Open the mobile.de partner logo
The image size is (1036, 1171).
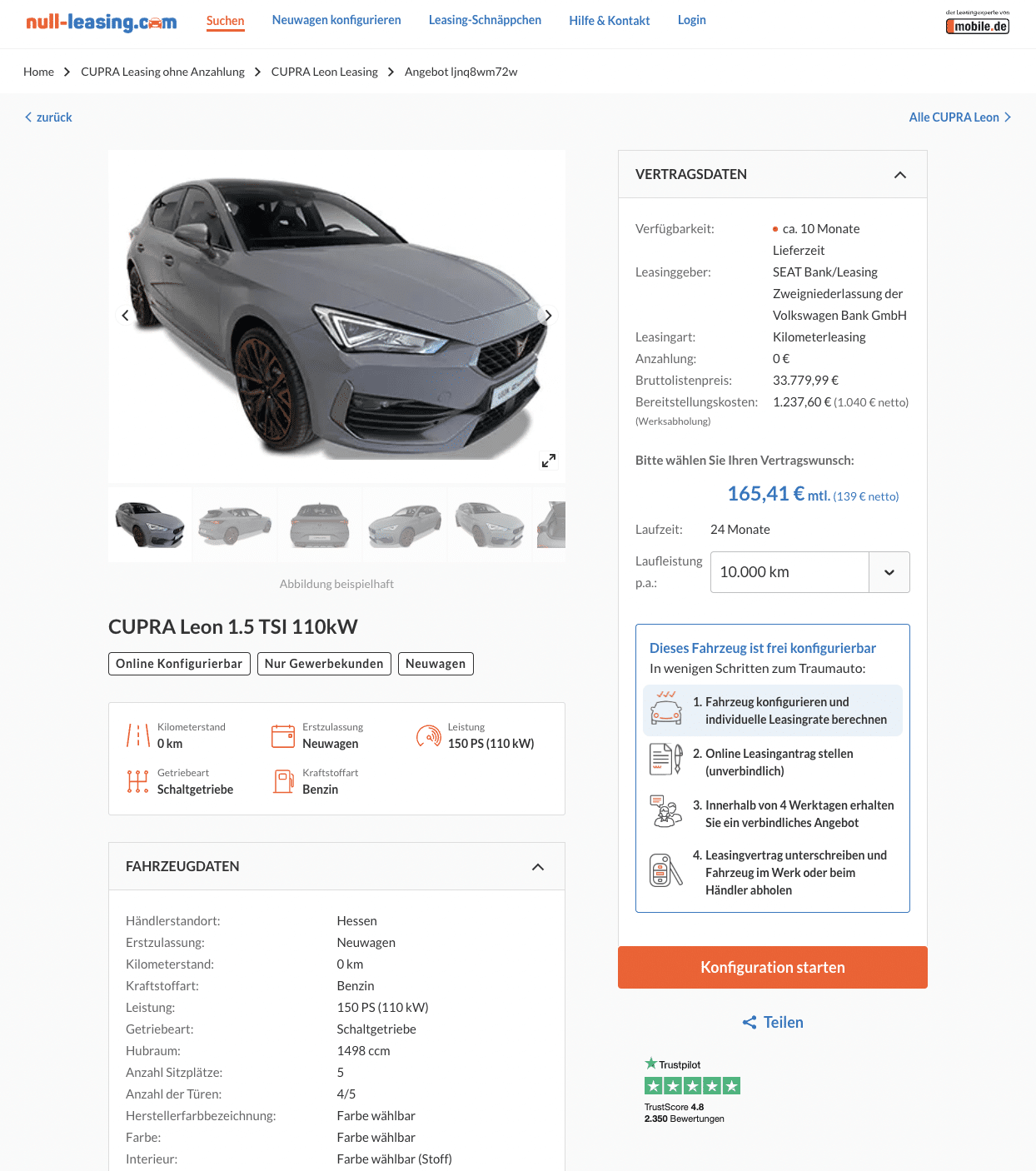[x=977, y=22]
